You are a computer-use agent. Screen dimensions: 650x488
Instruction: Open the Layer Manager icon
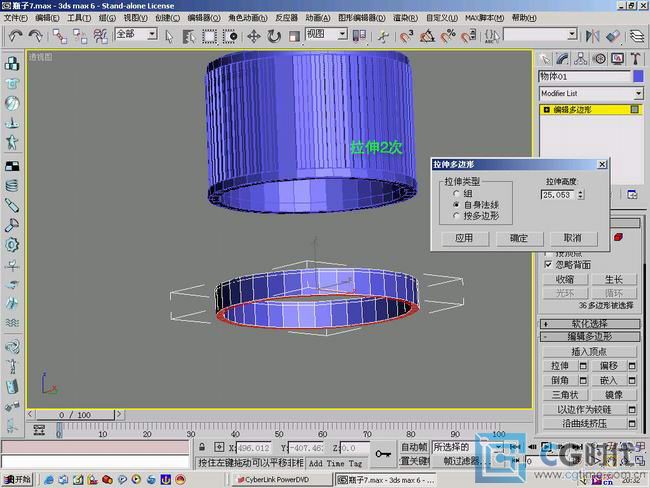point(637,36)
